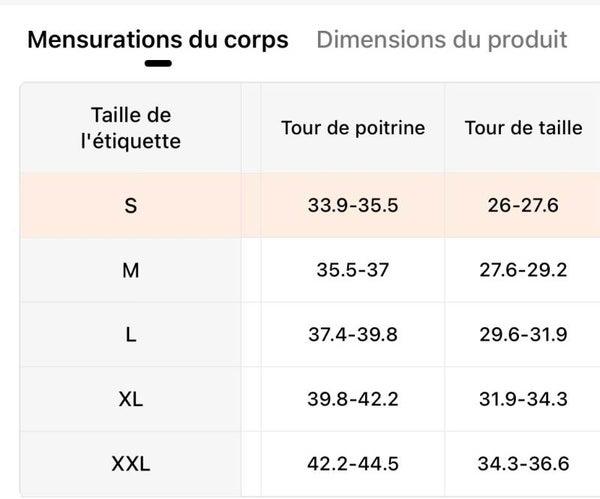The width and height of the screenshot is (600, 499).
Task: Click the Tour de taille column header
Action: [523, 128]
